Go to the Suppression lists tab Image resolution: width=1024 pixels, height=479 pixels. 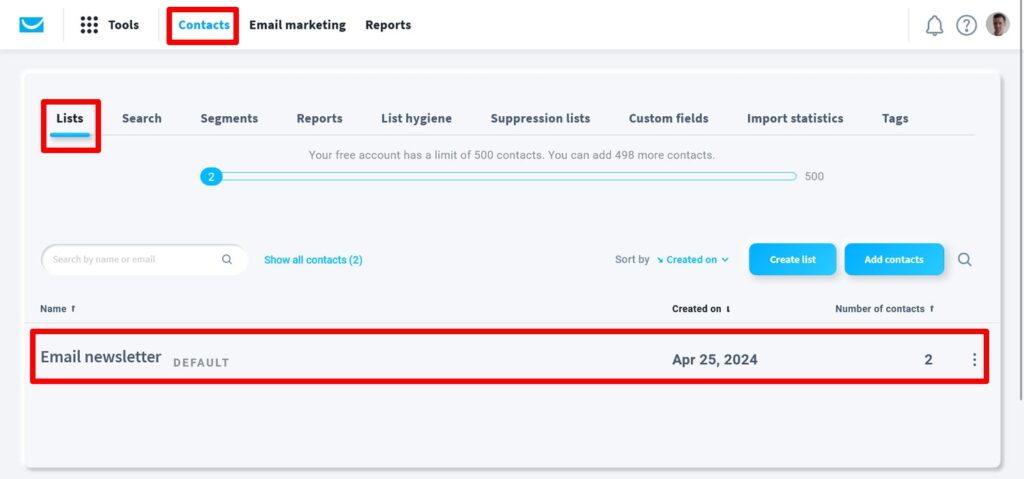click(540, 118)
